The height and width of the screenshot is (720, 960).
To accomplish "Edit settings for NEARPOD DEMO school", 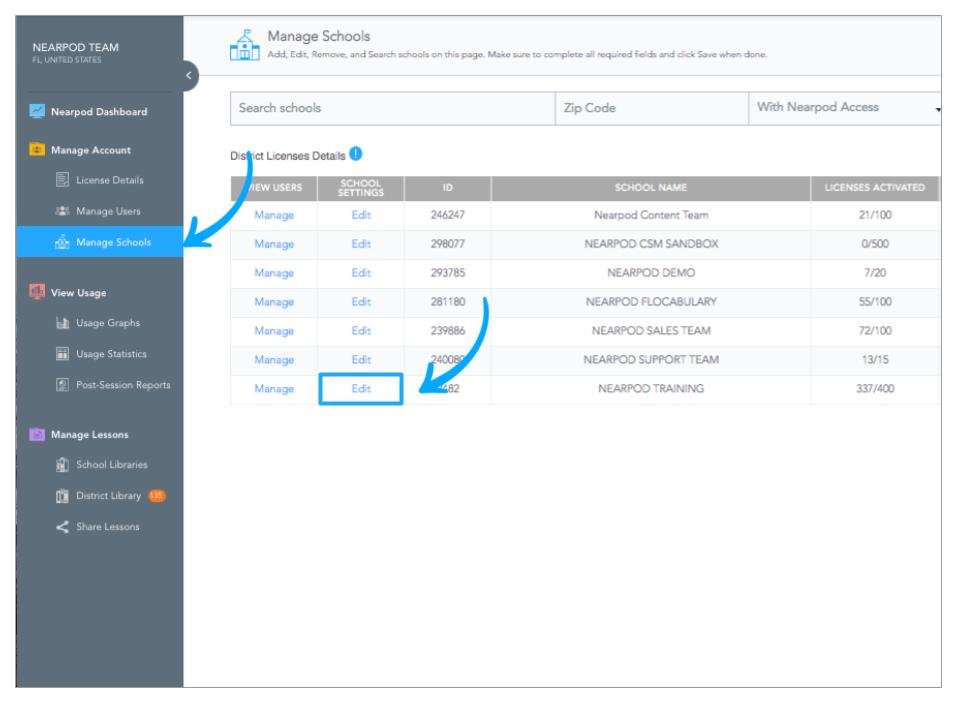I will 360,272.
